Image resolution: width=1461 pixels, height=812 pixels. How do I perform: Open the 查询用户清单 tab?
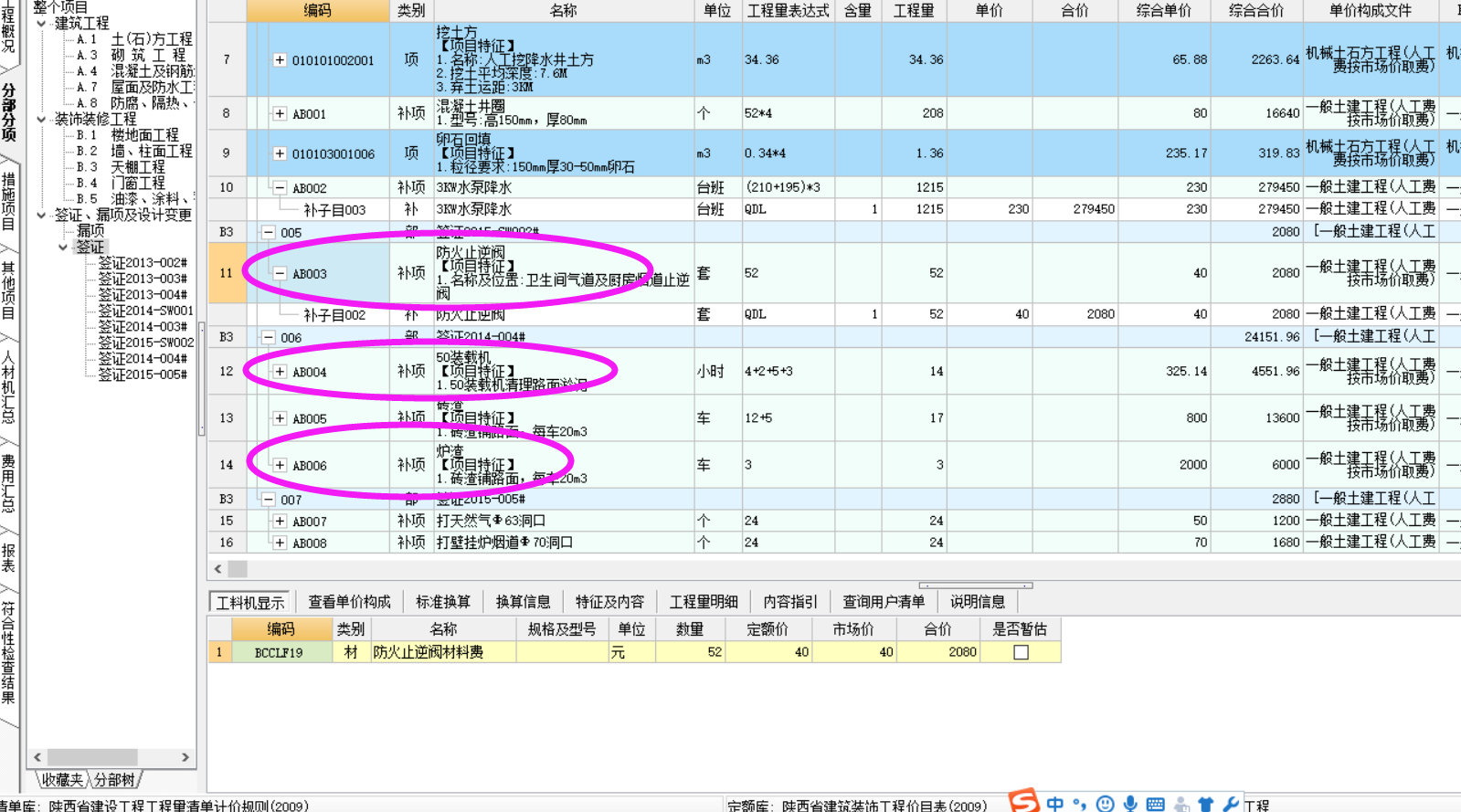884,602
